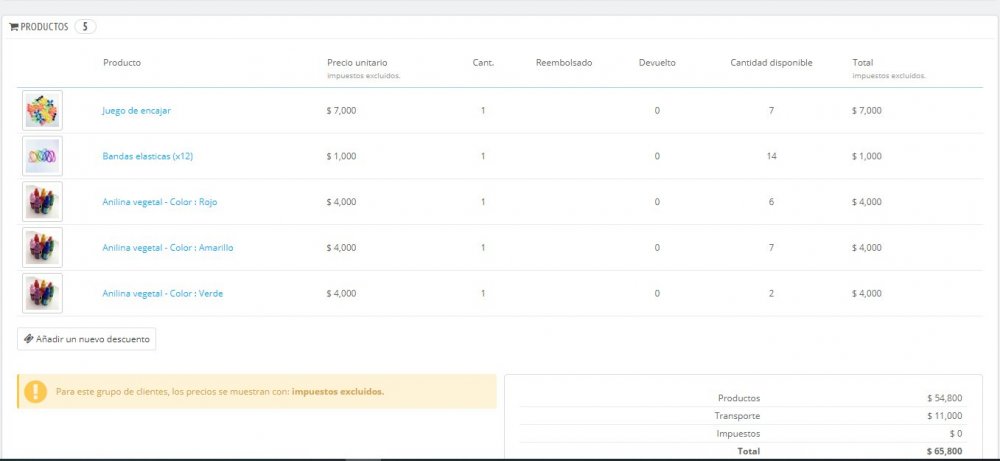Screen dimensions: 1000x461
Task: Open Bandas elasticas product thumbnail
Action: pyautogui.click(x=42, y=156)
